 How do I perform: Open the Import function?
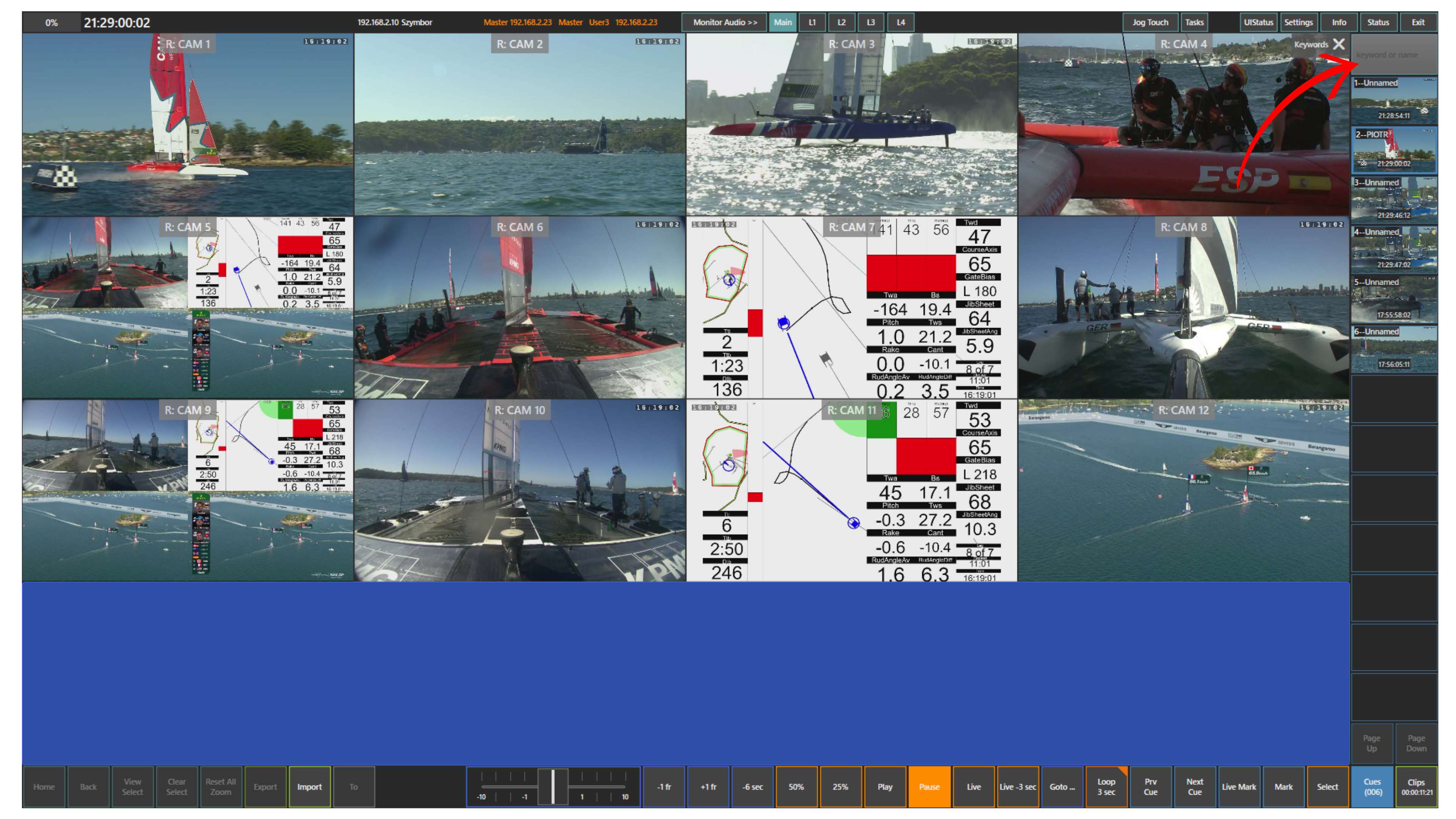coord(309,786)
